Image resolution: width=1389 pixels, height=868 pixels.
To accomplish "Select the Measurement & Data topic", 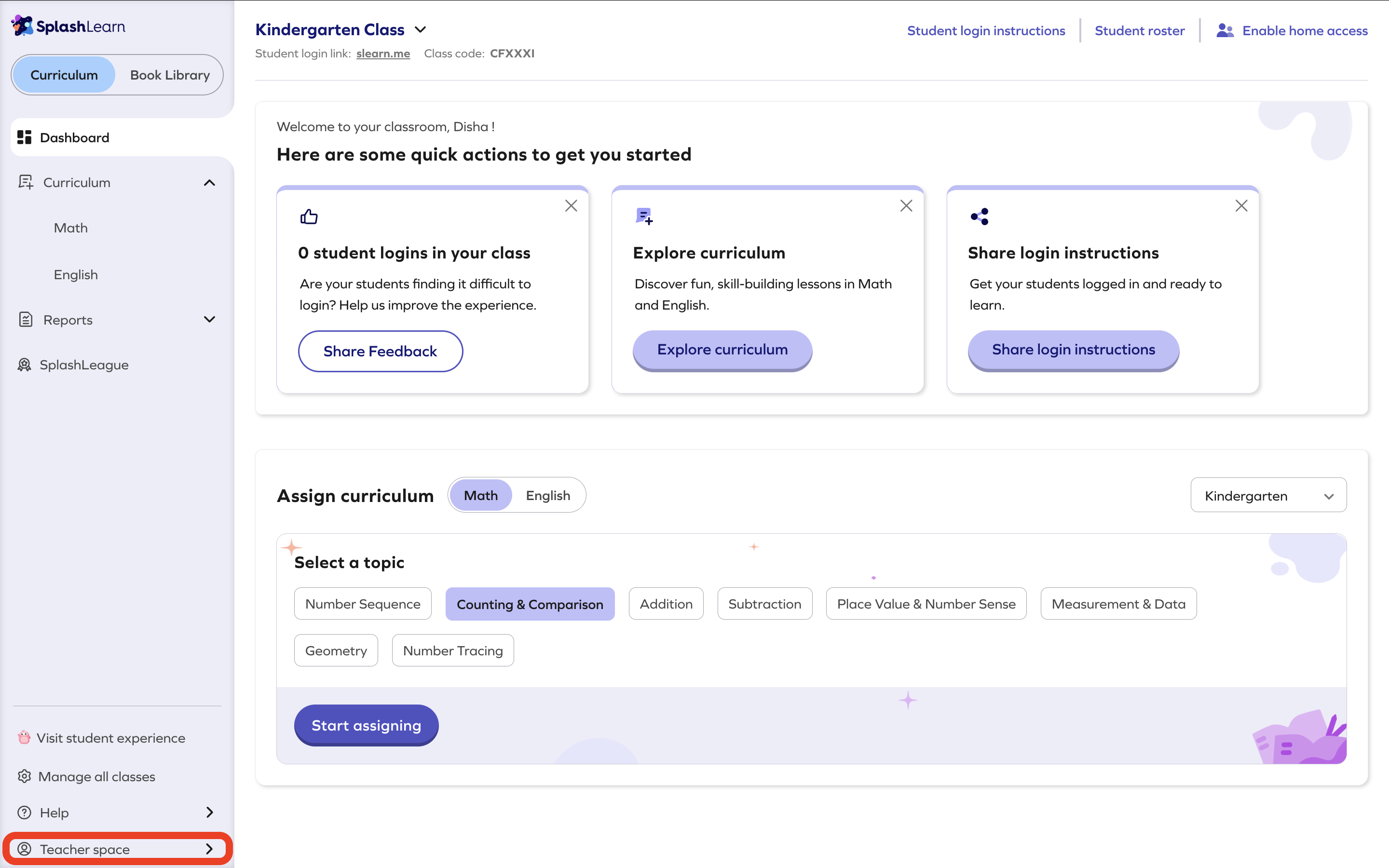I will (1118, 604).
